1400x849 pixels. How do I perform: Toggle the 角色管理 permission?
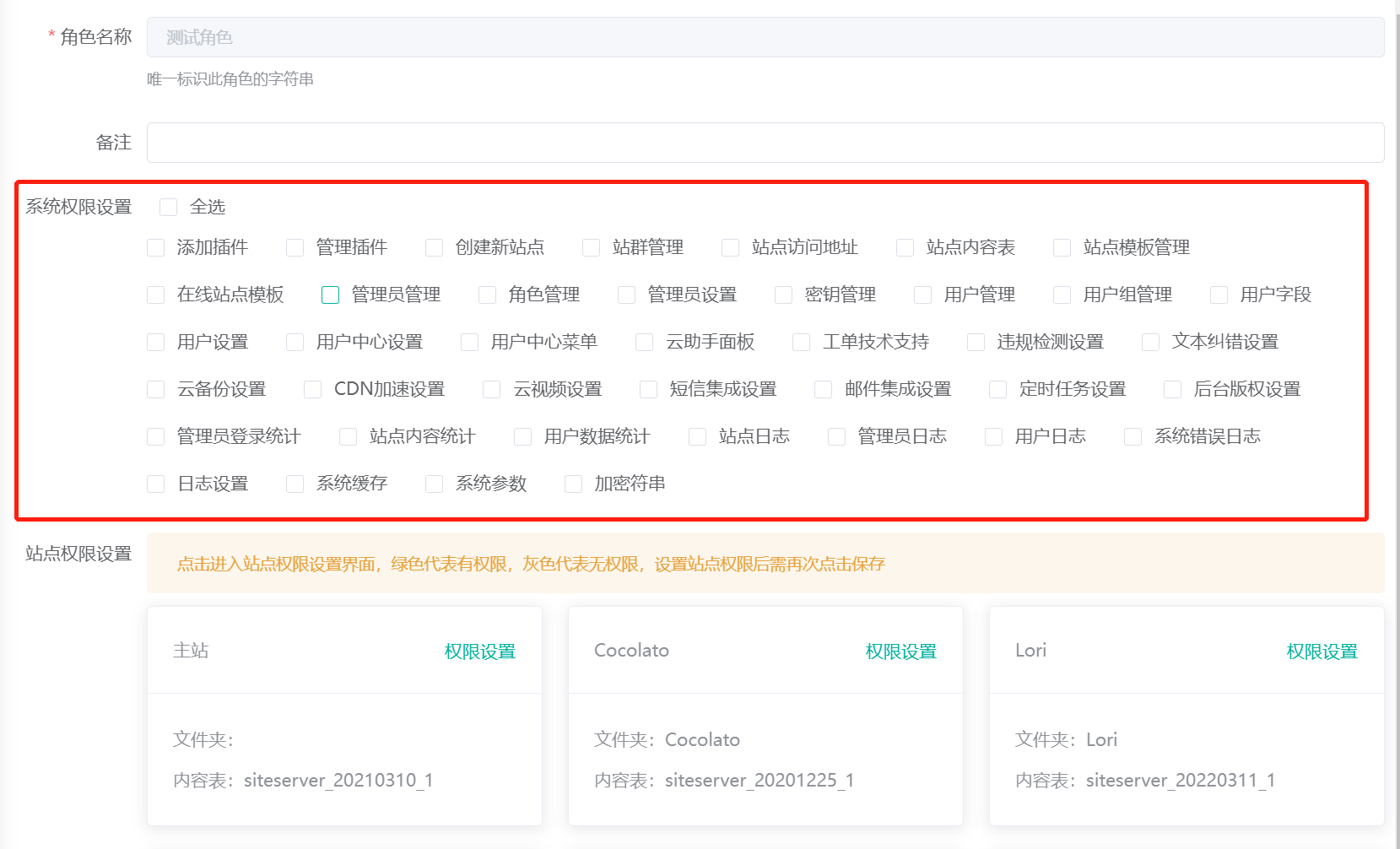point(487,295)
